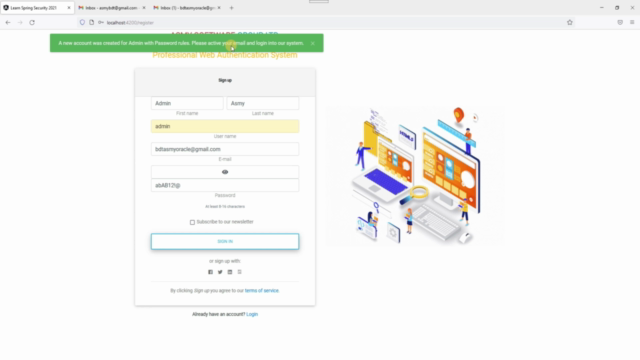Open a new browser tab
Viewport: 640px width, 360px height.
(x=231, y=8)
